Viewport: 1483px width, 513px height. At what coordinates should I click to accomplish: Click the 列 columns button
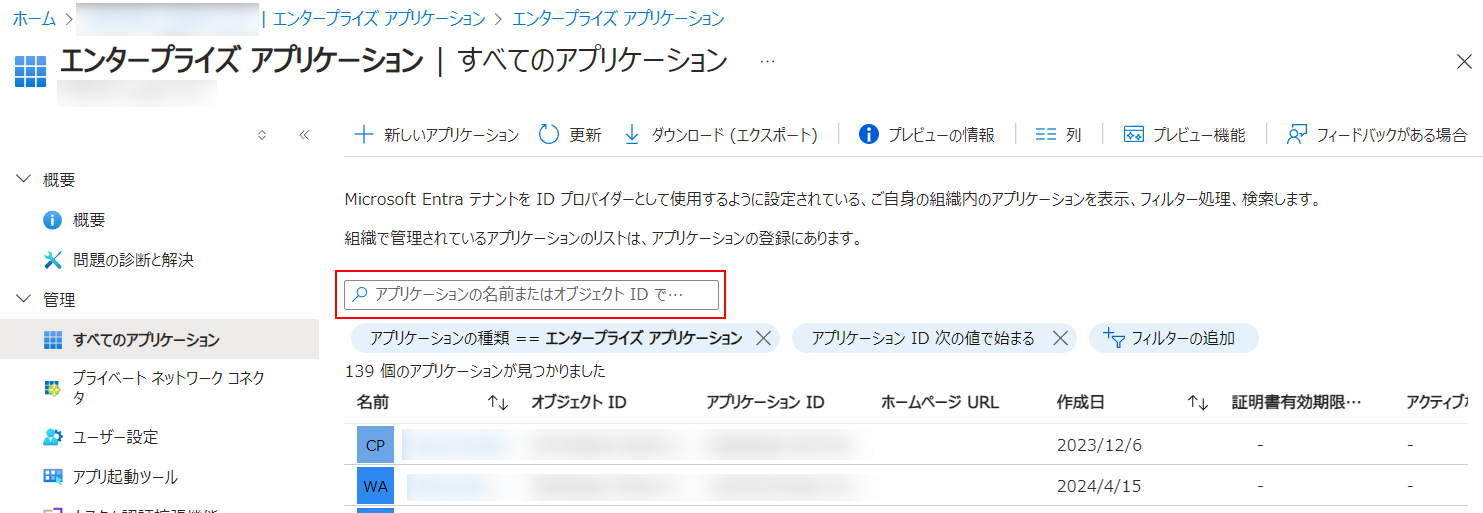click(1058, 135)
